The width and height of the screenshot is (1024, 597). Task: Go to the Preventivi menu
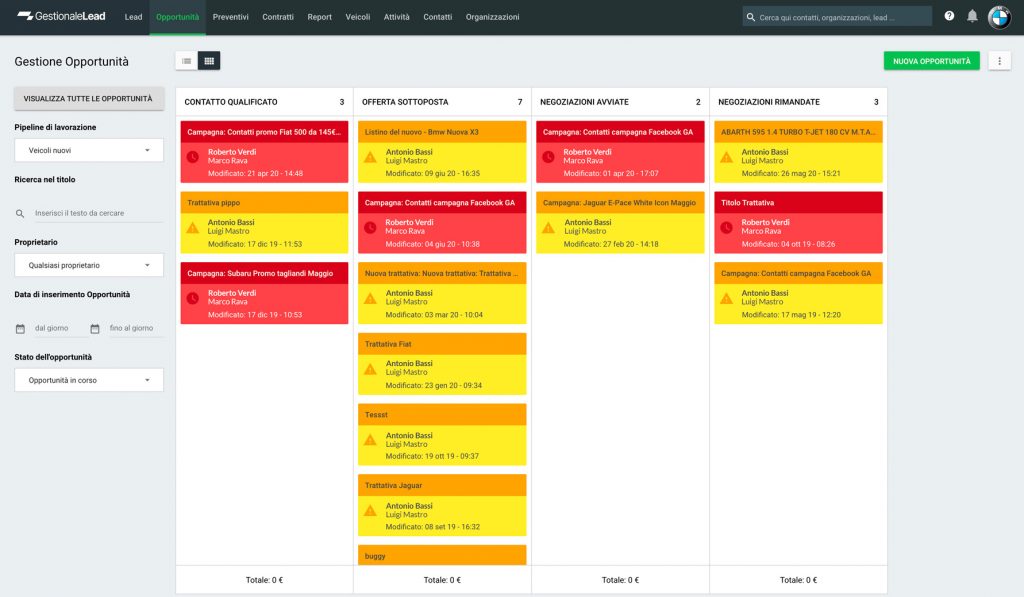[x=230, y=17]
